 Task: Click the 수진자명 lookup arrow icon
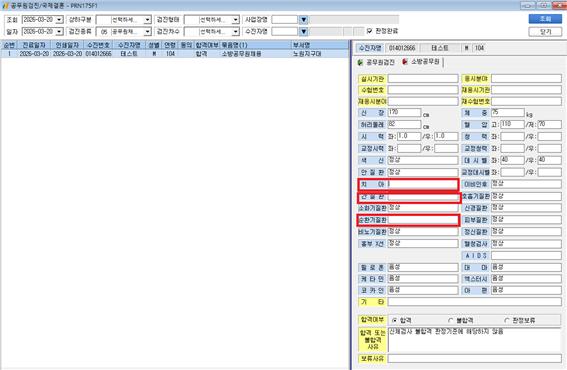click(304, 32)
